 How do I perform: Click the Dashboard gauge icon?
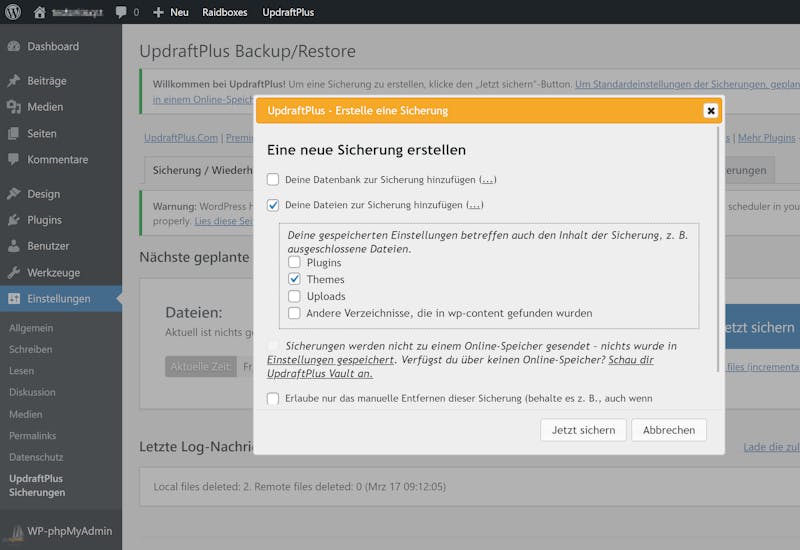(14, 46)
